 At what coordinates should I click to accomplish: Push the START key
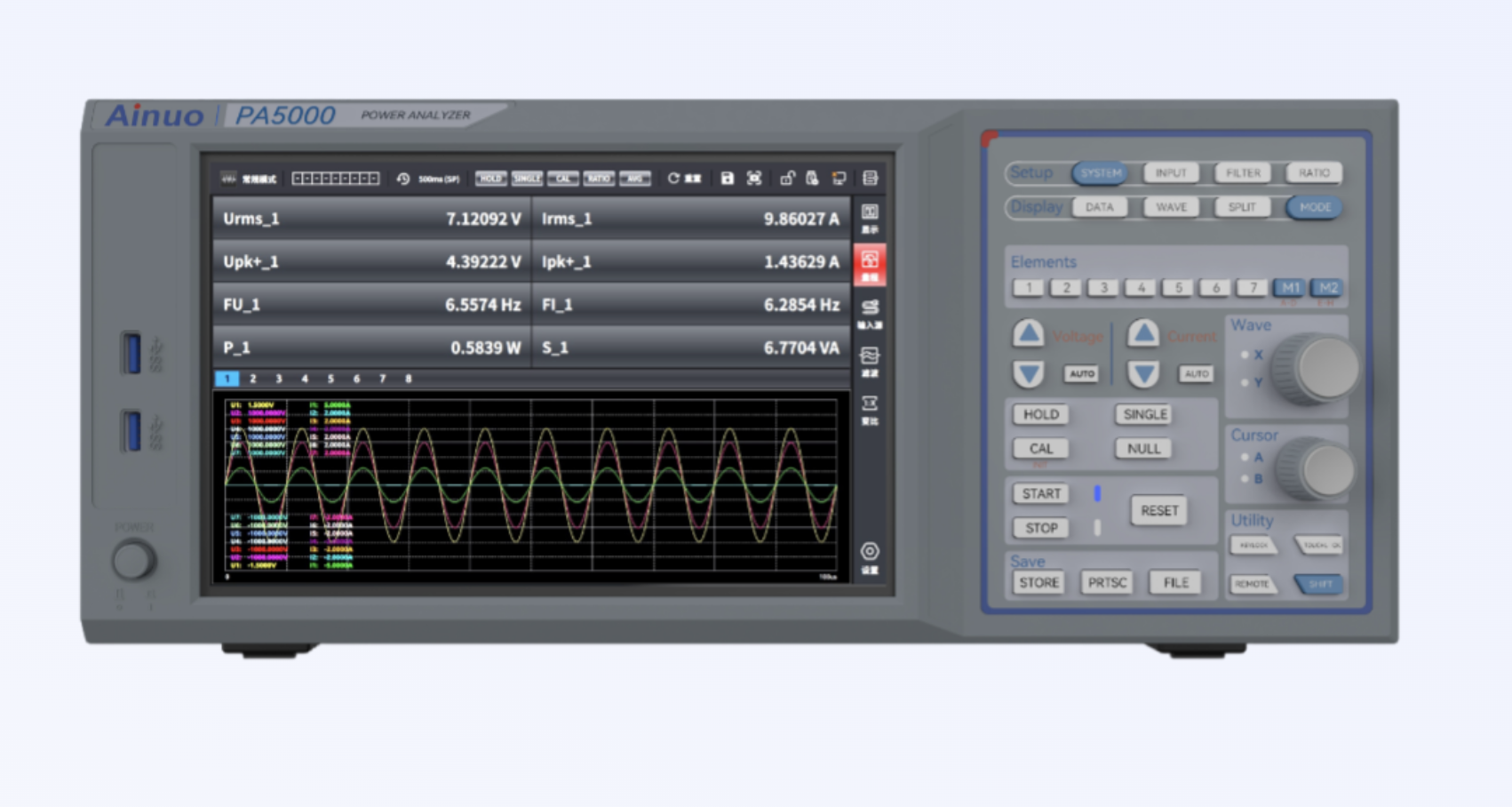coord(1041,493)
